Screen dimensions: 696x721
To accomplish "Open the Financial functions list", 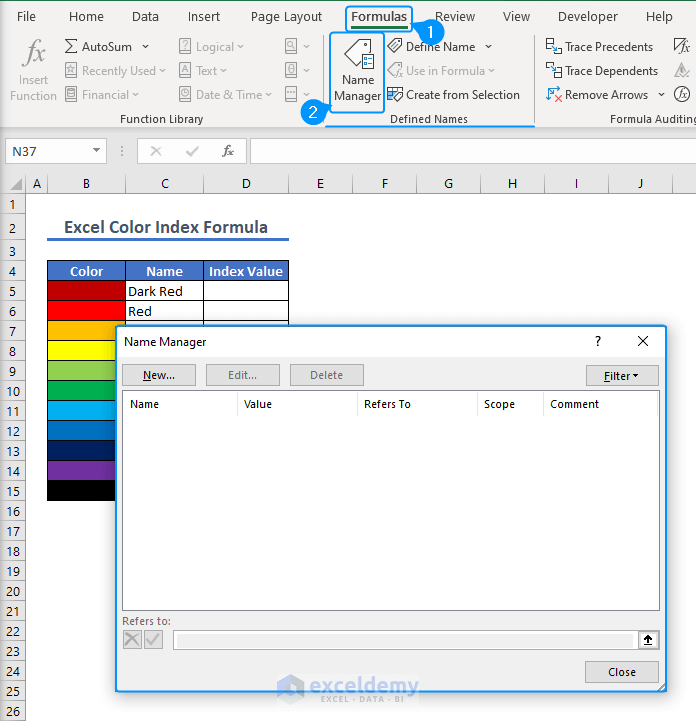I will (x=102, y=95).
